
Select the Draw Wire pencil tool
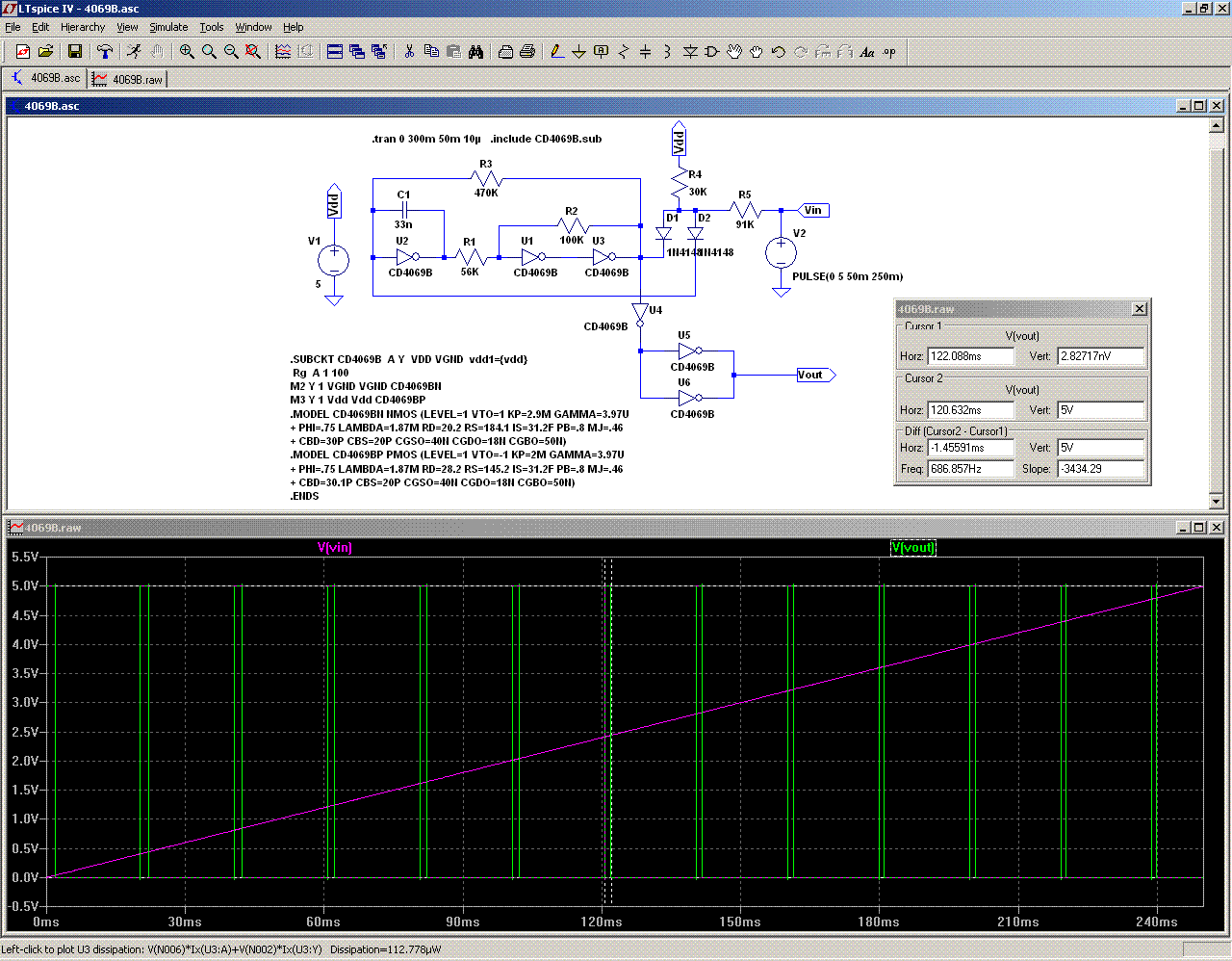click(556, 52)
